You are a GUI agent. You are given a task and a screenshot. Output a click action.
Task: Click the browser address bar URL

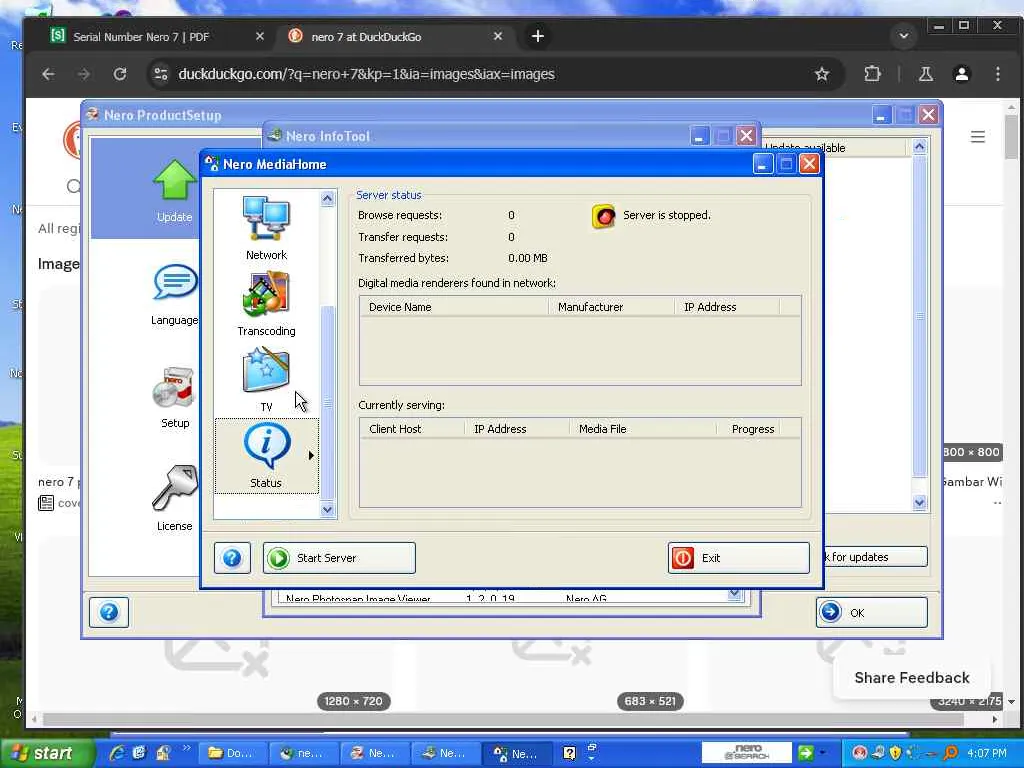click(366, 74)
